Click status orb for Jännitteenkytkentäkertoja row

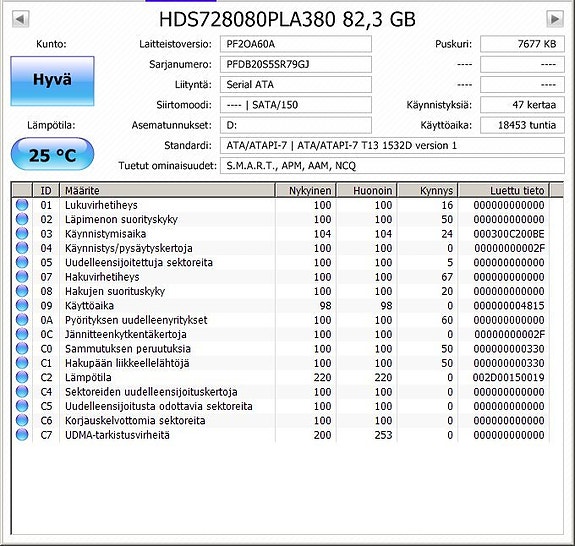[22, 334]
